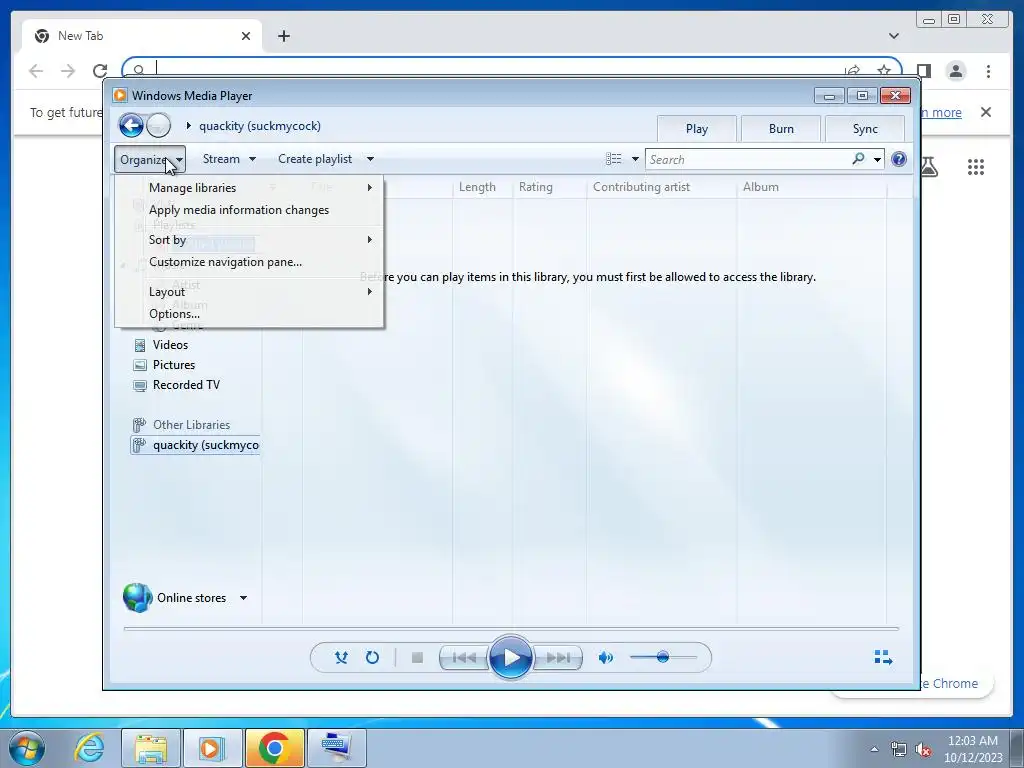Click the playback seek bar

point(511,628)
